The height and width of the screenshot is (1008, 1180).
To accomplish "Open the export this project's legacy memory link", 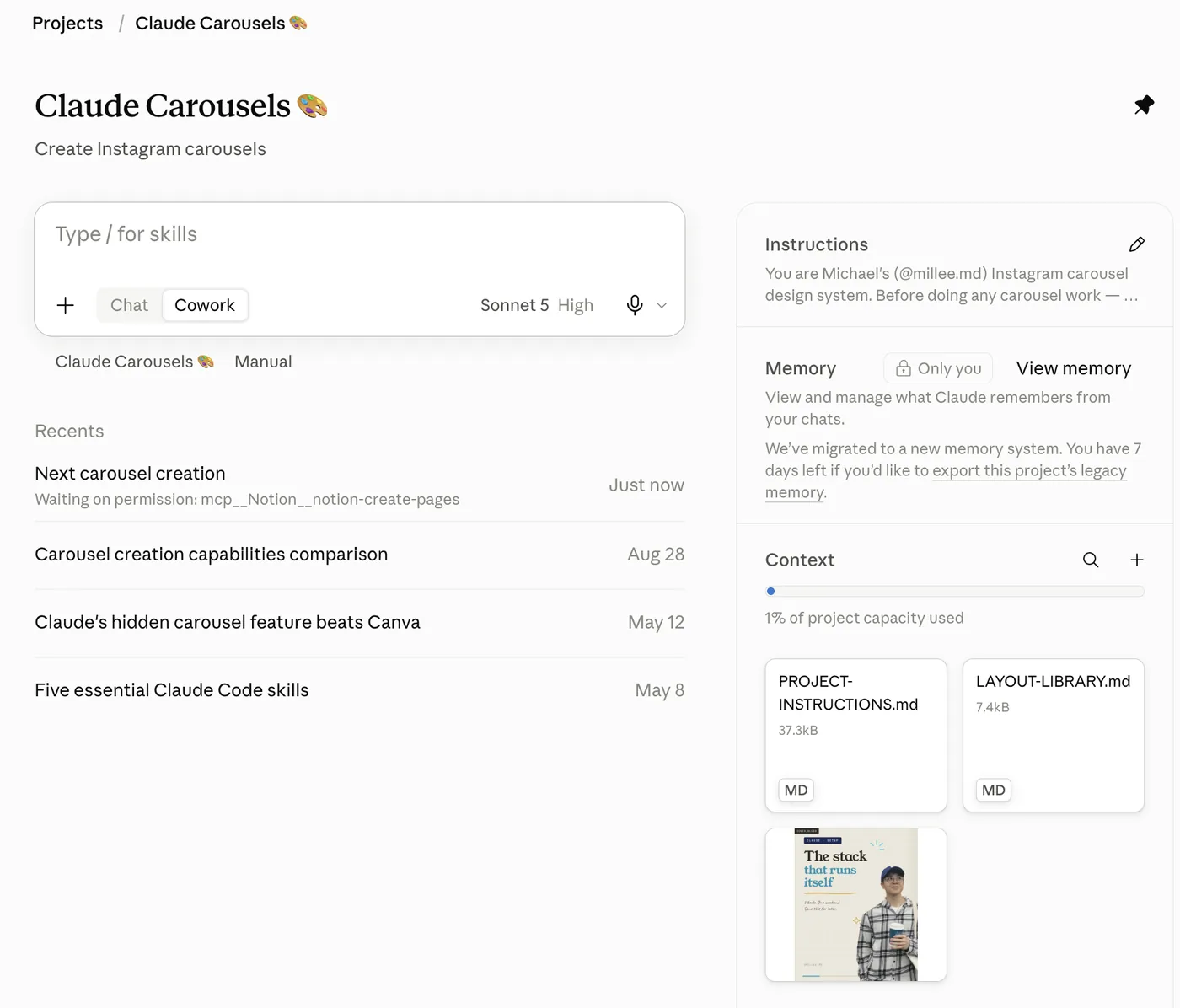I will coord(946,481).
